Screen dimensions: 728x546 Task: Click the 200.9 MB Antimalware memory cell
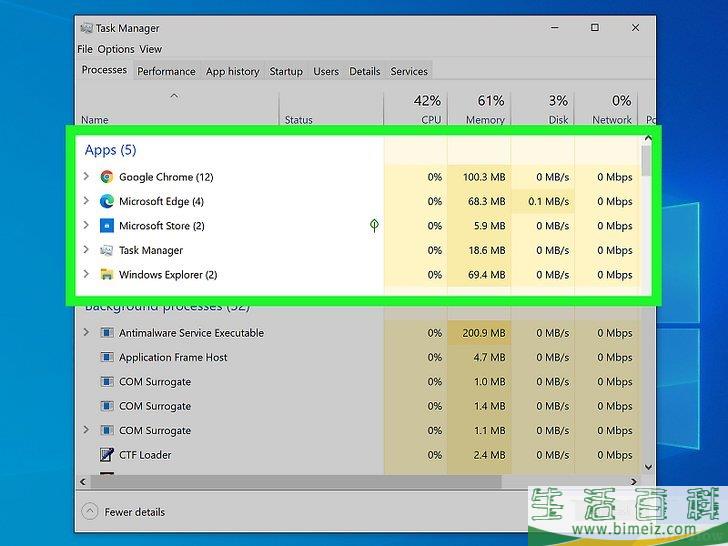[479, 333]
